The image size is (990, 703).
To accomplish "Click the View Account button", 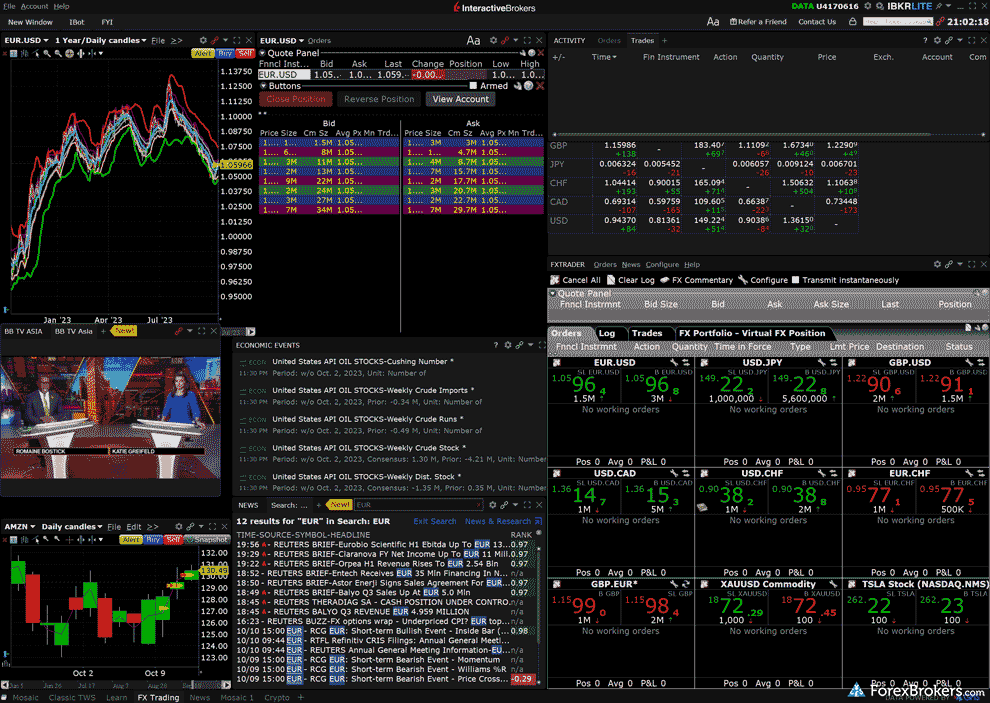I will click(460, 99).
